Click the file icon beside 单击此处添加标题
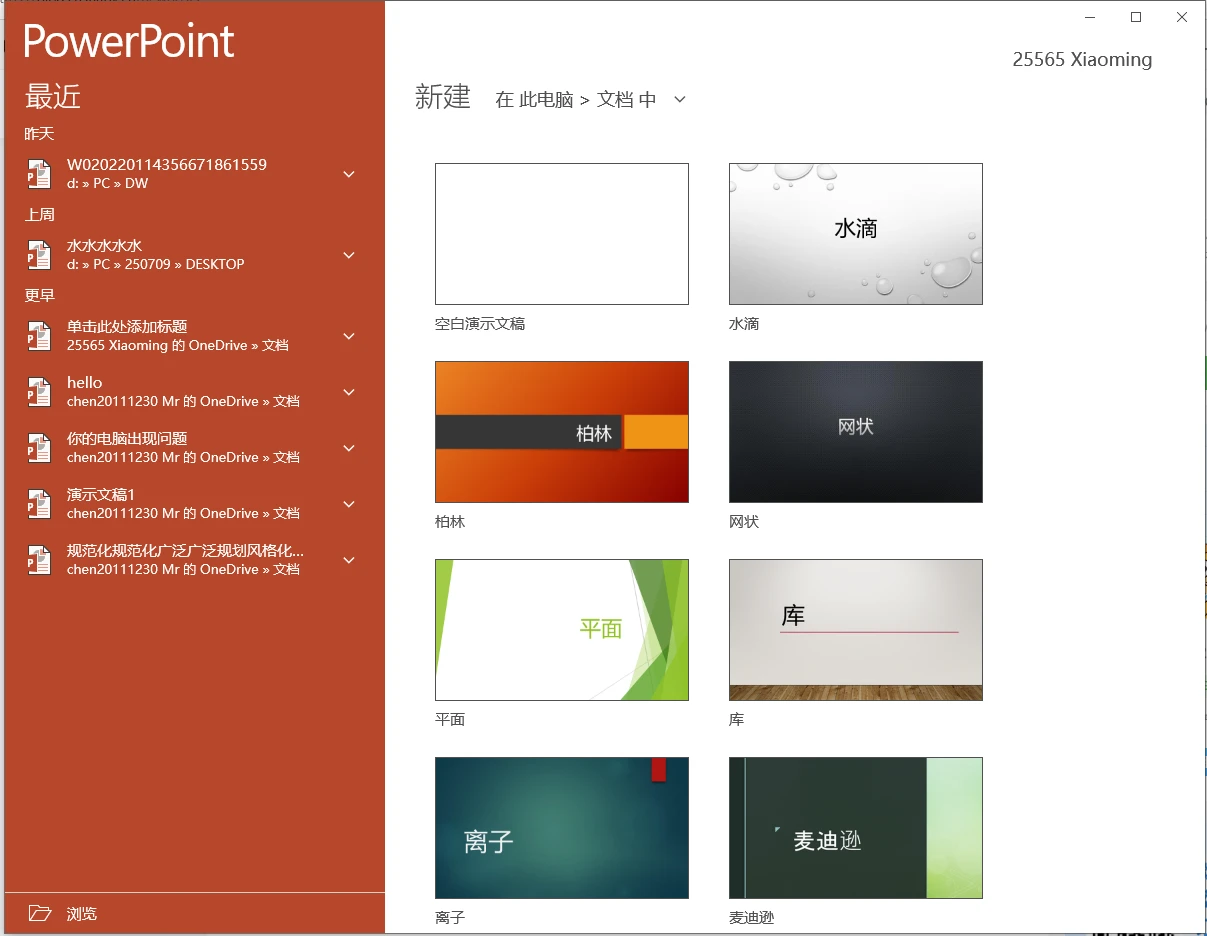This screenshot has height=936, width=1207. (x=38, y=336)
